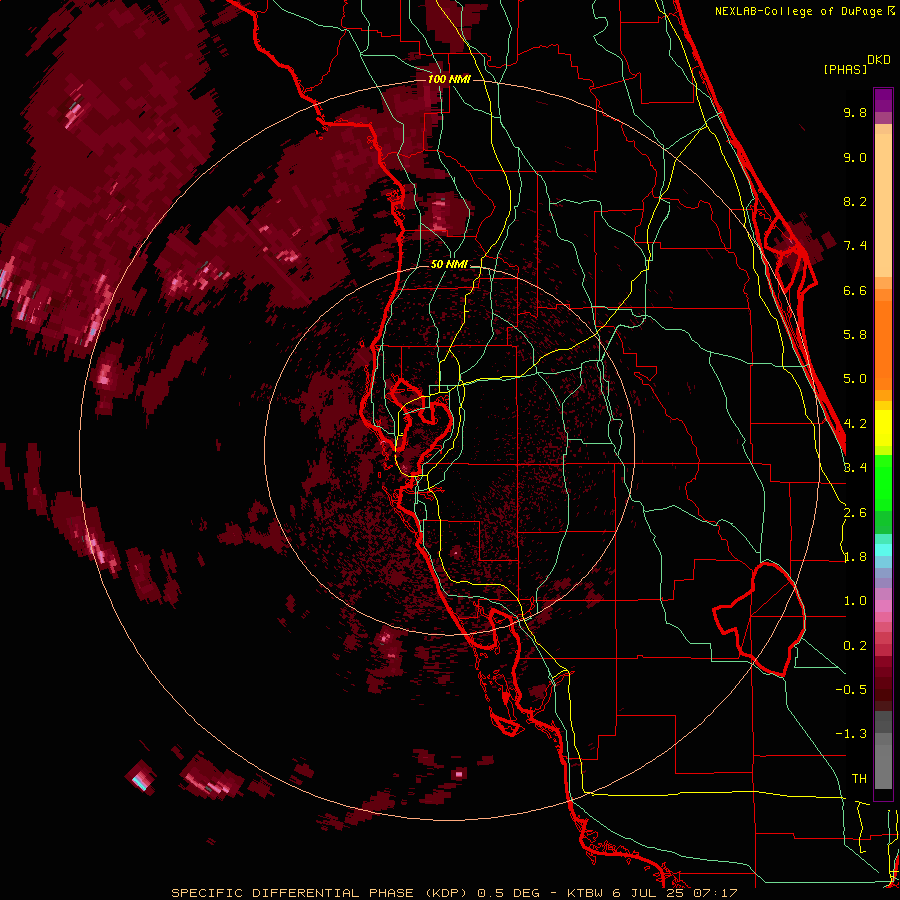The image size is (900, 900).
Task: Click the NEXLAB-College of DuPage label
Action: coord(799,11)
